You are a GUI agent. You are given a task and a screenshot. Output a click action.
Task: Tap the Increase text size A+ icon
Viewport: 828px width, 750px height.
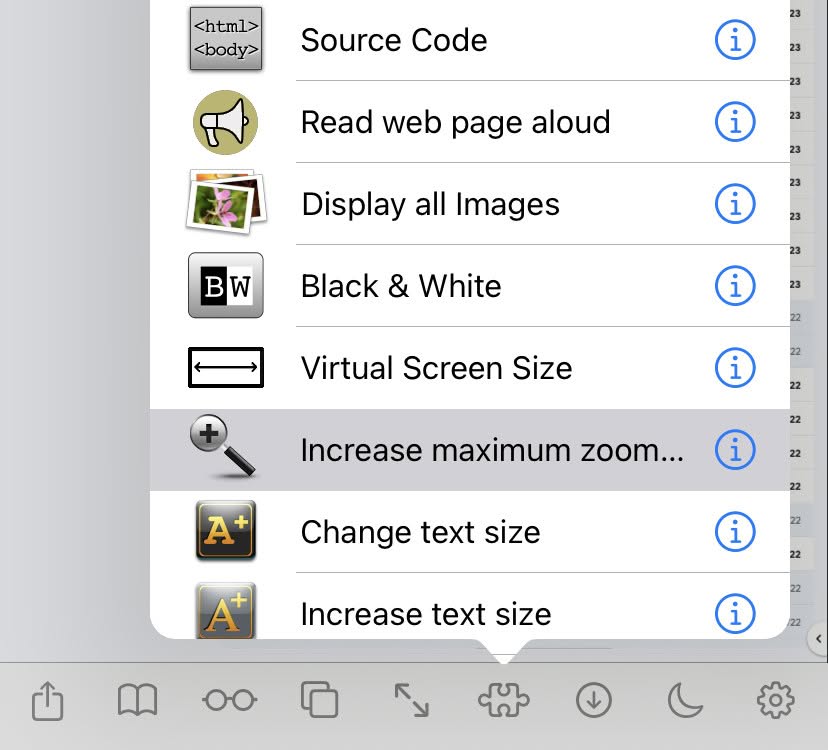(x=226, y=612)
